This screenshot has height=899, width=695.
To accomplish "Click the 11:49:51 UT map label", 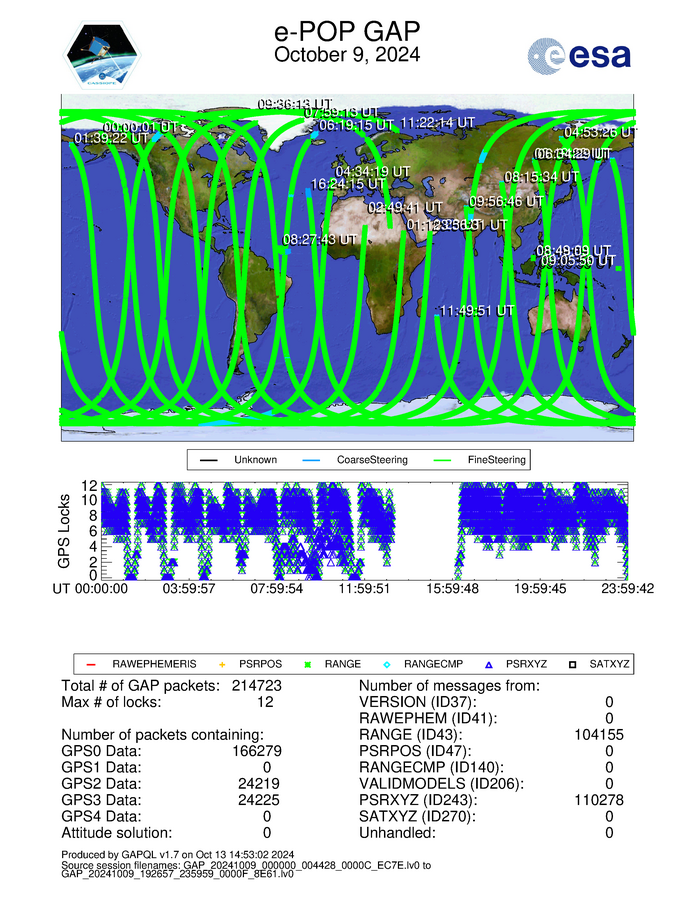I will click(x=477, y=311).
